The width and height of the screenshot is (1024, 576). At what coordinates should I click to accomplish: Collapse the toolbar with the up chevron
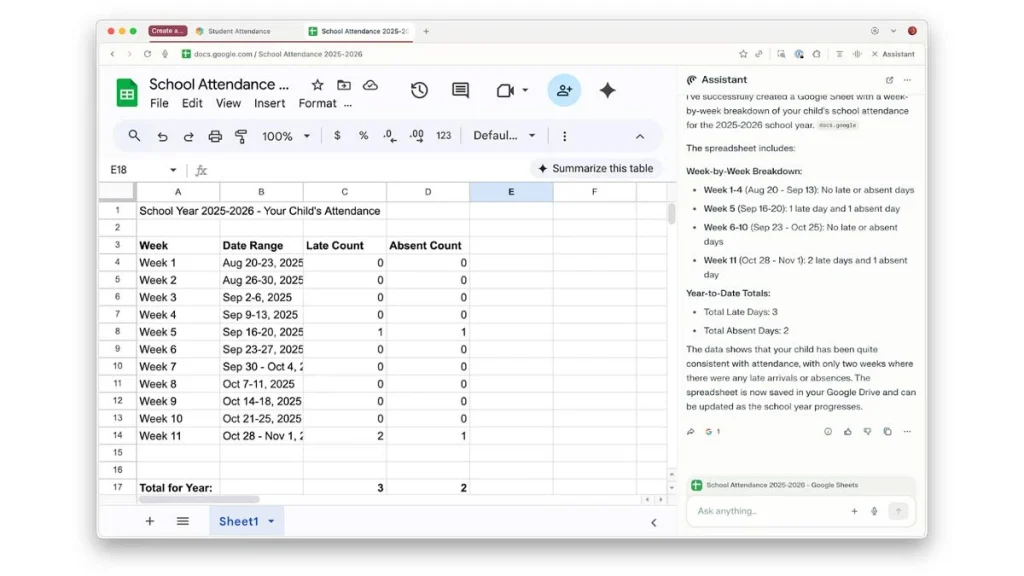640,136
